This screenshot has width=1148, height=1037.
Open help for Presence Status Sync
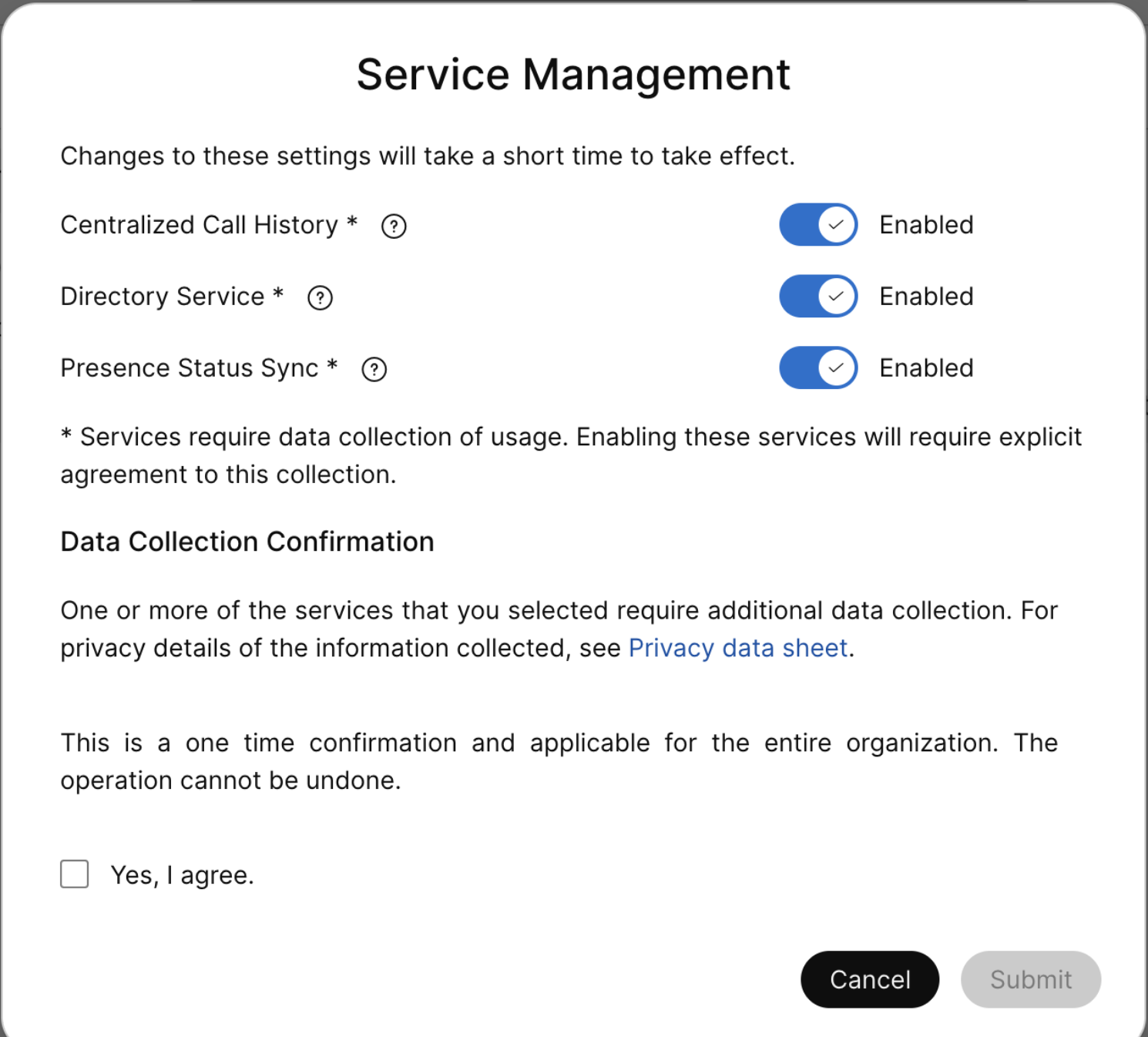click(373, 370)
